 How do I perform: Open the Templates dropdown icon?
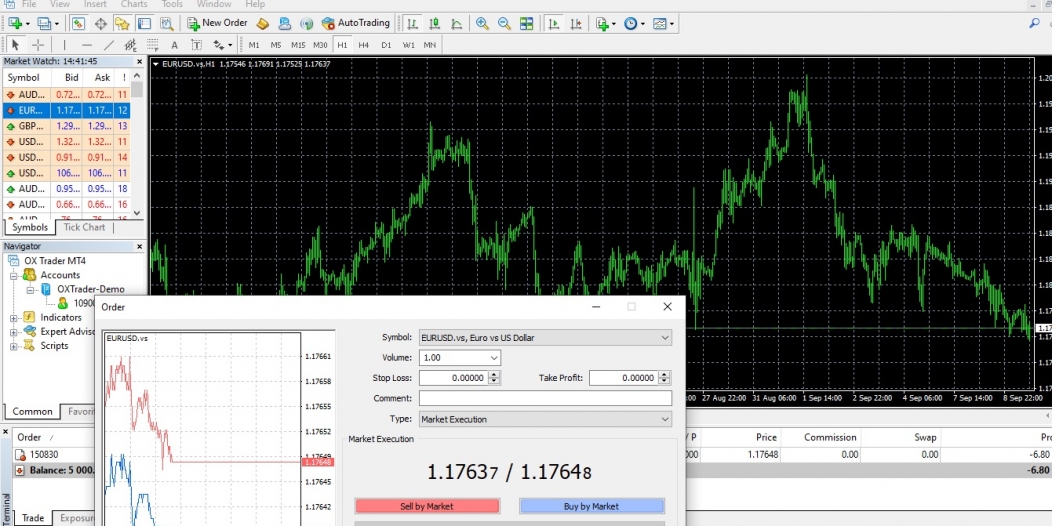663,23
